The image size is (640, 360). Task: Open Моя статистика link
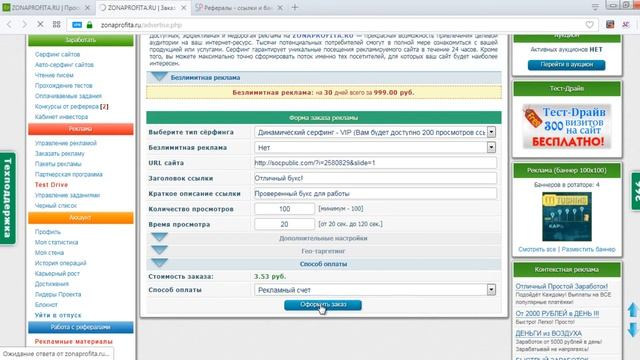[56, 242]
